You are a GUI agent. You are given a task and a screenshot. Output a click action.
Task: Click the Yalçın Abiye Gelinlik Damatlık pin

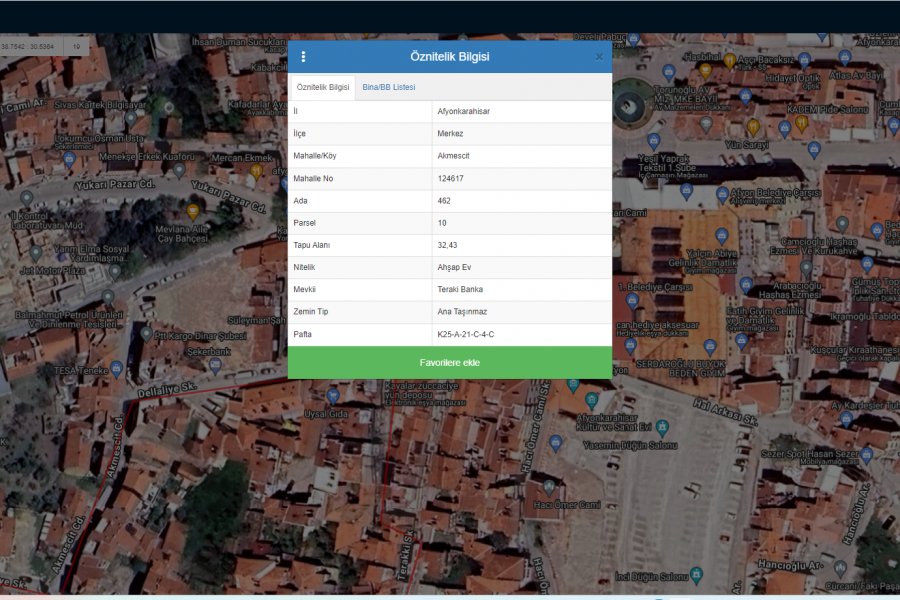point(722,235)
